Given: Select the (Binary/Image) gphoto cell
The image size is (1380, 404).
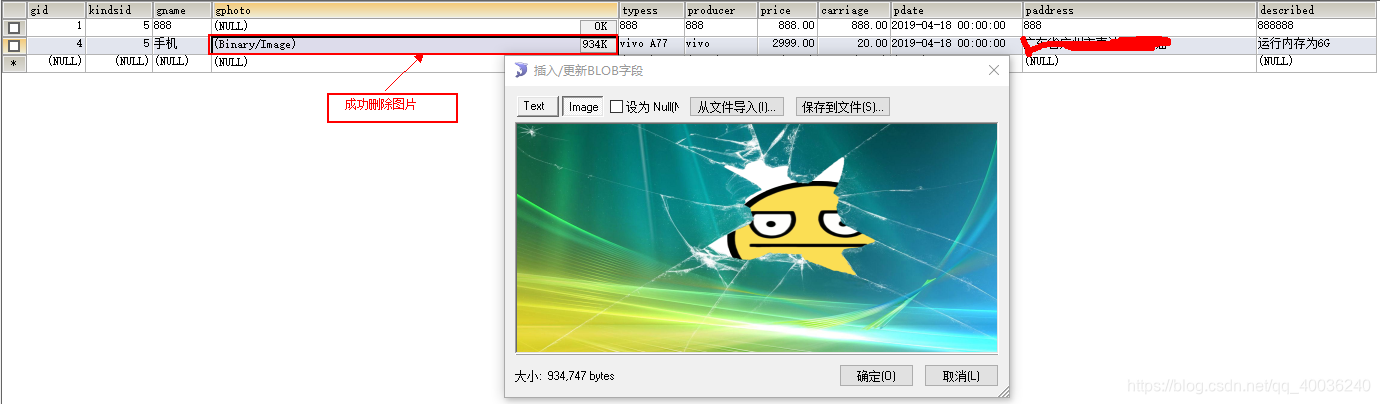Looking at the screenshot, I should pyautogui.click(x=395, y=44).
